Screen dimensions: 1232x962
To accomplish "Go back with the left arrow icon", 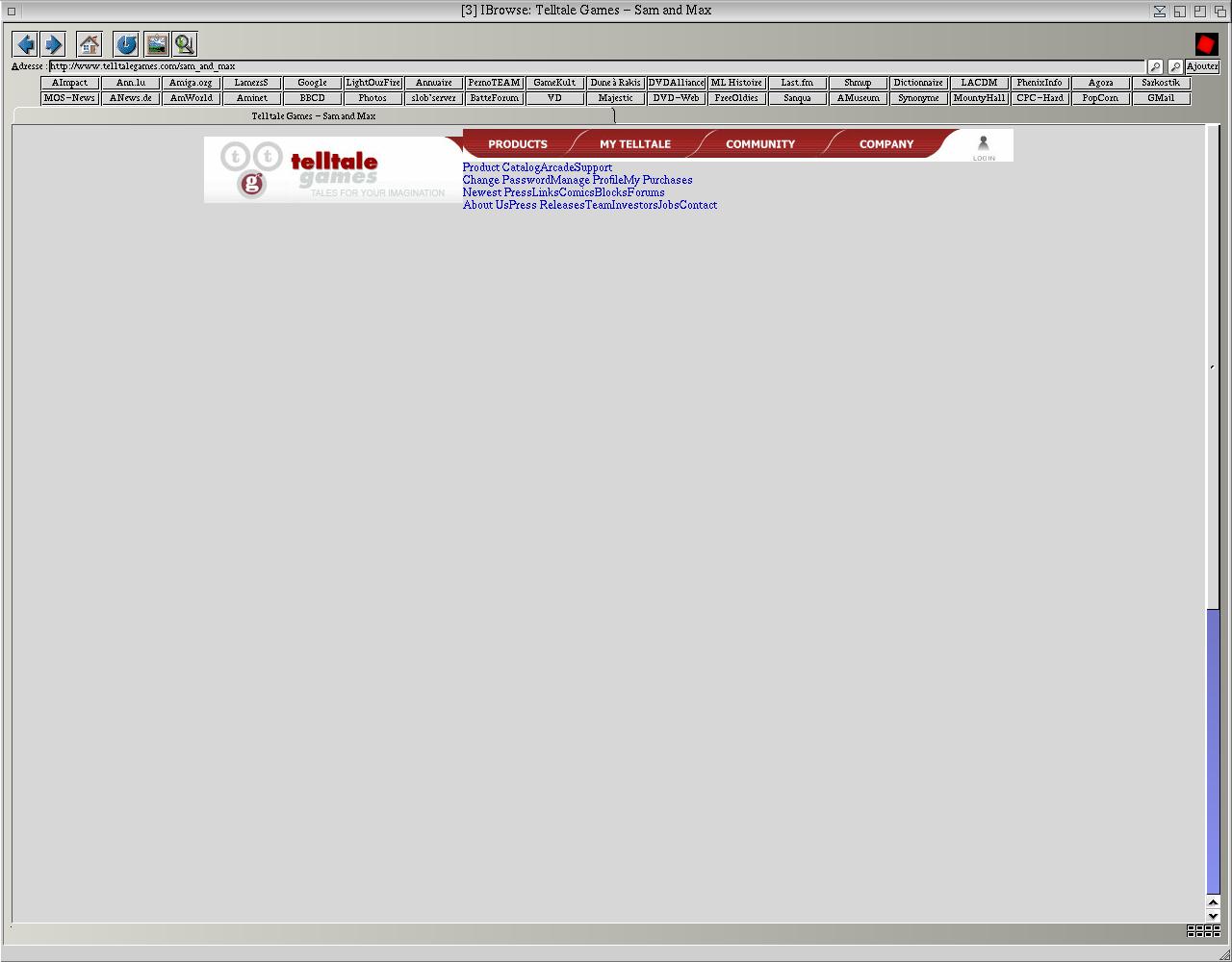I will pos(26,44).
